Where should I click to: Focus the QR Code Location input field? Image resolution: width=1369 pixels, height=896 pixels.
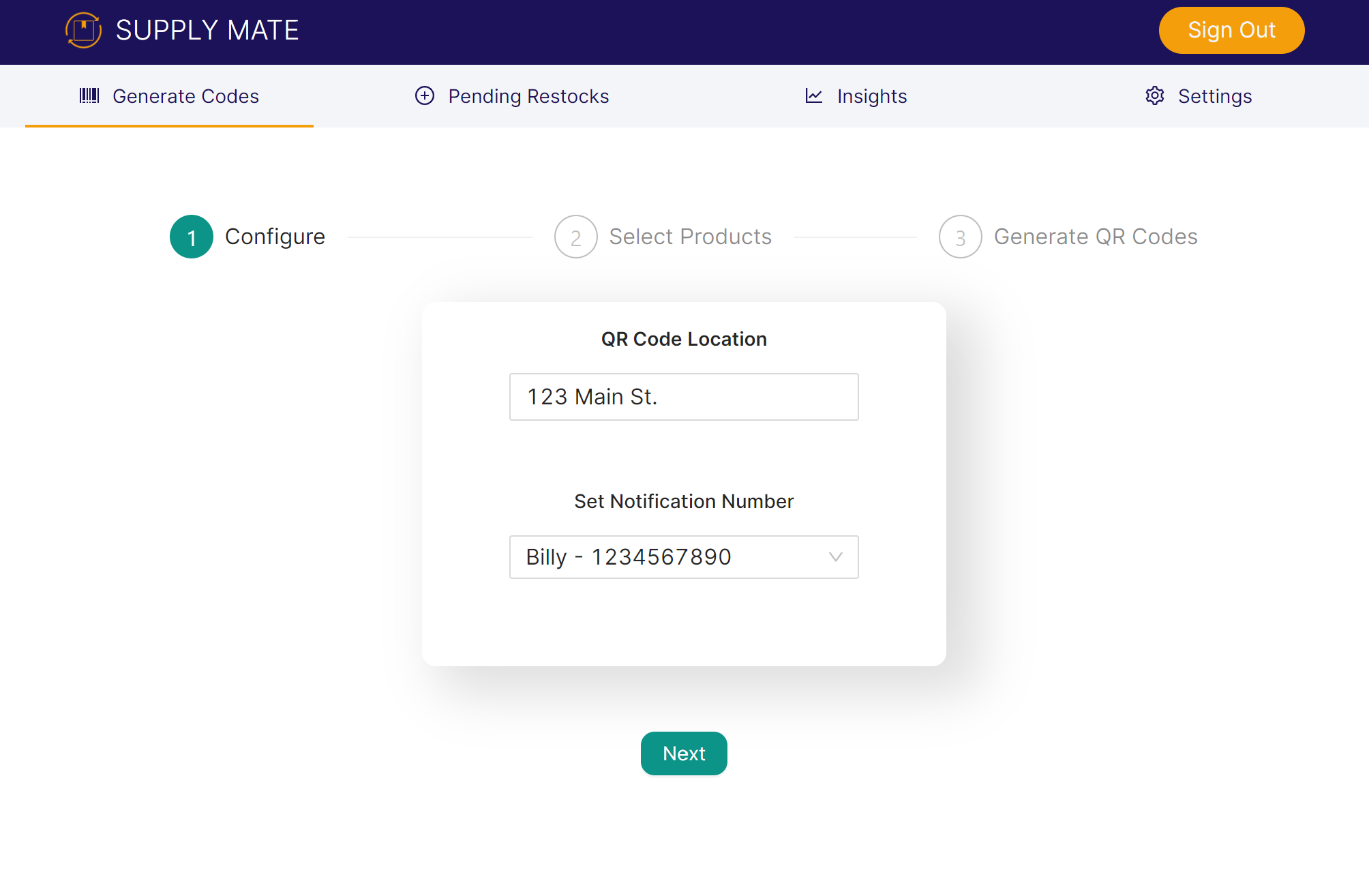[x=684, y=397]
